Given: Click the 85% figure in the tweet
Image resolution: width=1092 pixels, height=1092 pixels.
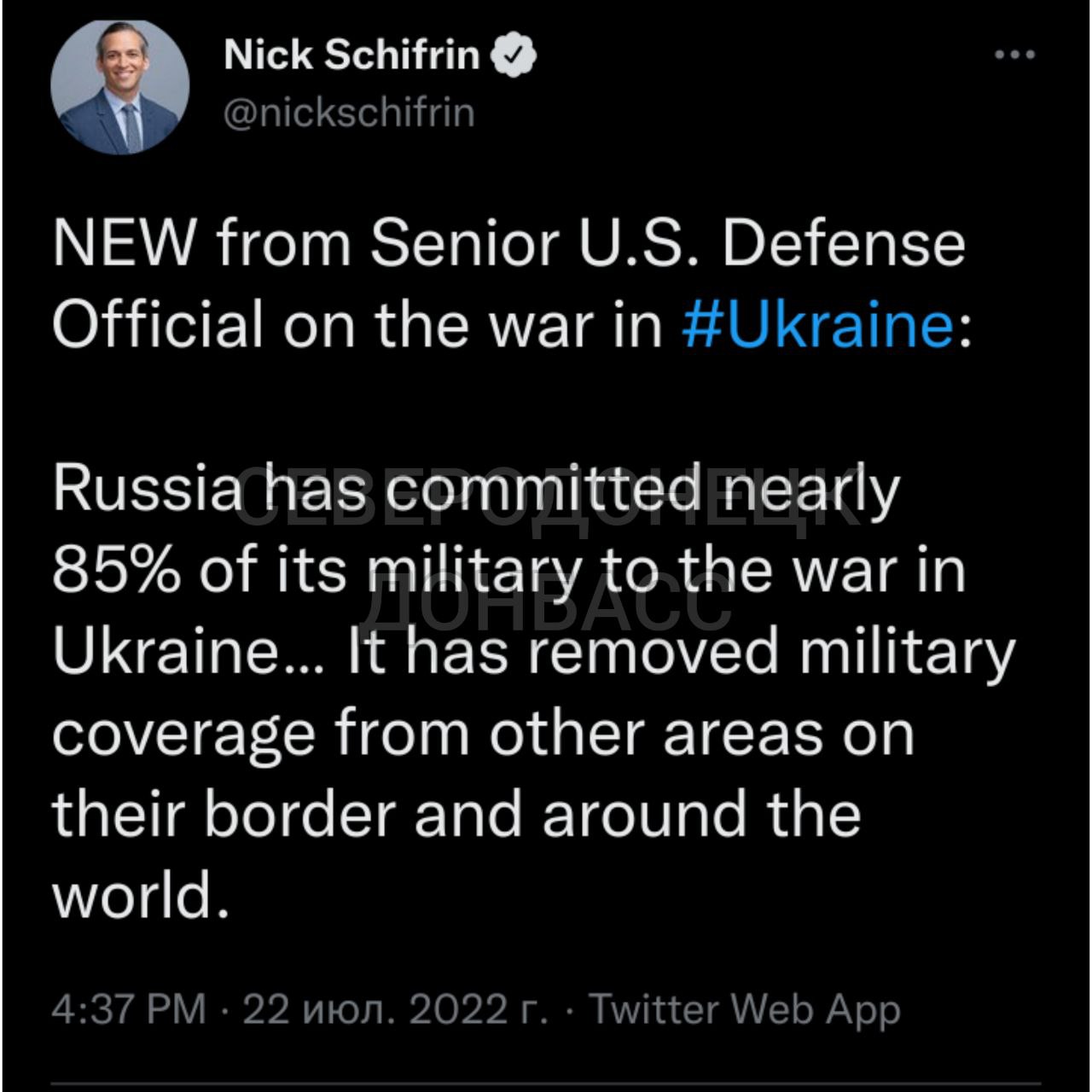Looking at the screenshot, I should pos(116,570).
